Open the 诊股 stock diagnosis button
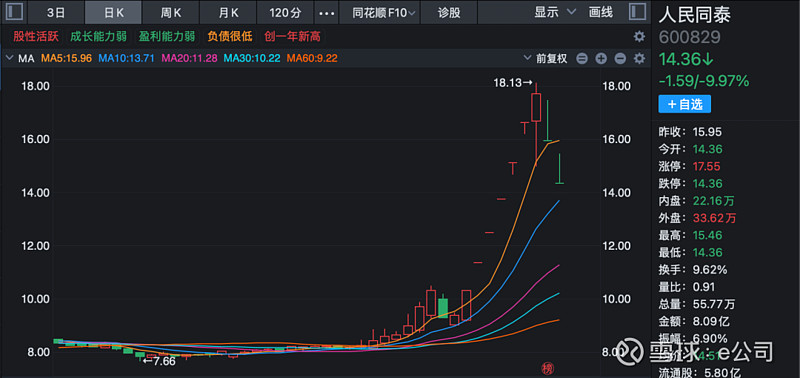This screenshot has height=378, width=800. click(449, 12)
